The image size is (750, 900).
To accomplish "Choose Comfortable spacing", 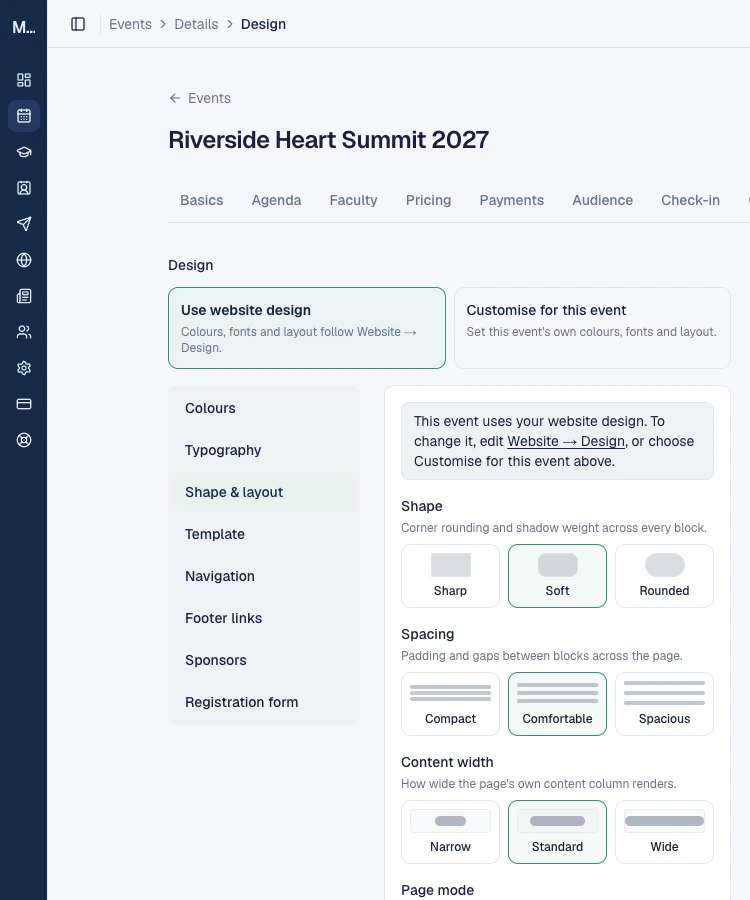I will click(557, 704).
